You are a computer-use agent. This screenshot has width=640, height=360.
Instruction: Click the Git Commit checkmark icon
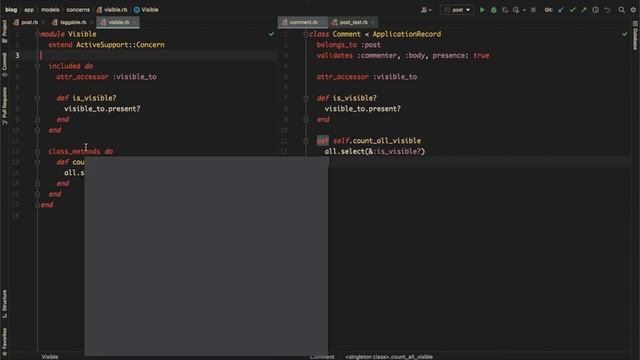point(572,10)
